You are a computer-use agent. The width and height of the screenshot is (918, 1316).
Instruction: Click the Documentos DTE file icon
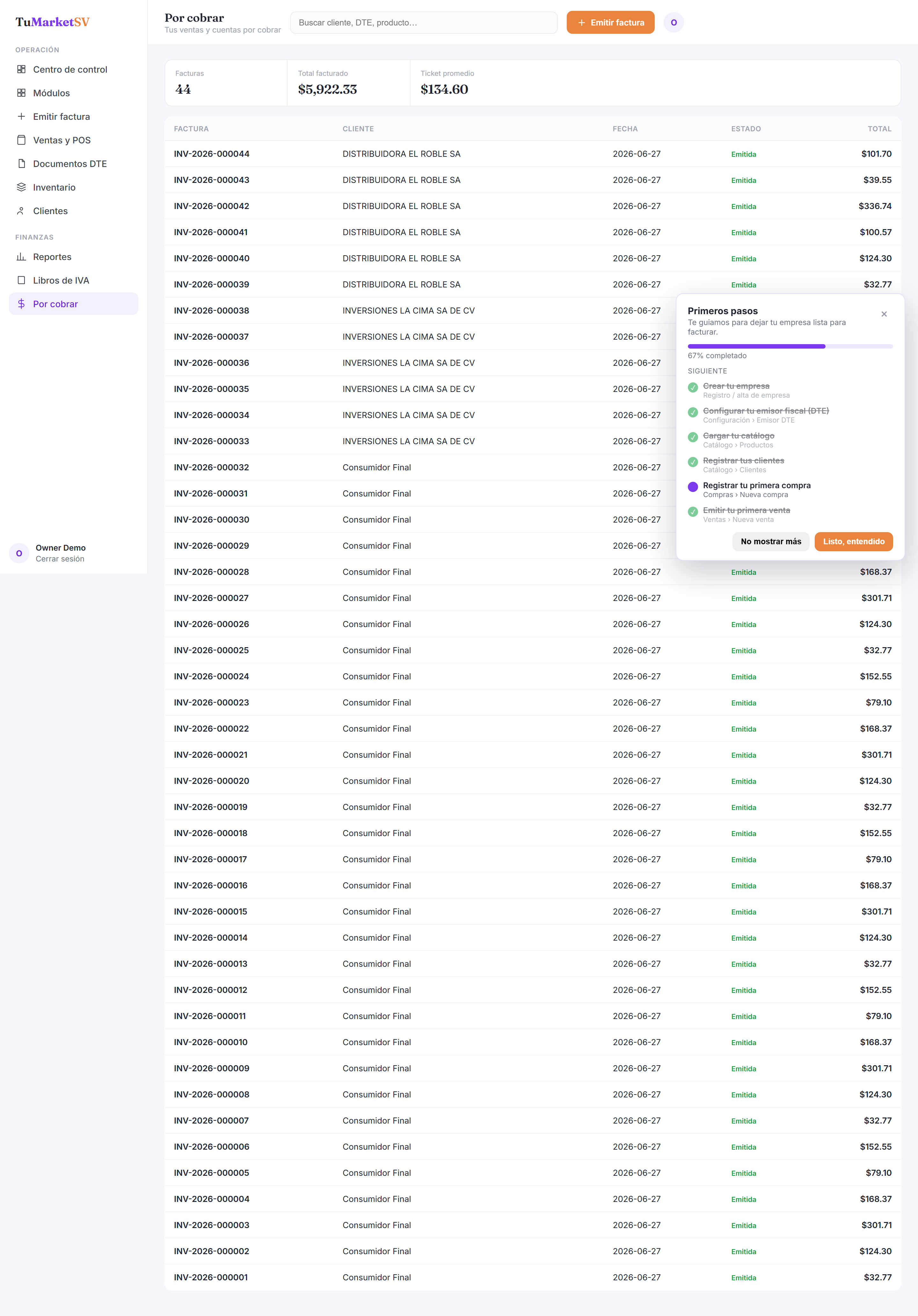[x=21, y=163]
